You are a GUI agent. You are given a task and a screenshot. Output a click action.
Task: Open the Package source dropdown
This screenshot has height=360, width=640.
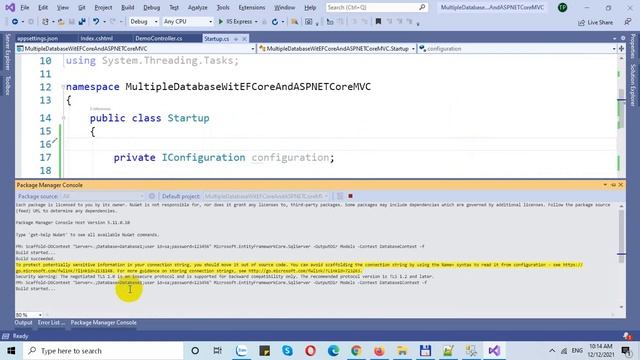tap(103, 196)
